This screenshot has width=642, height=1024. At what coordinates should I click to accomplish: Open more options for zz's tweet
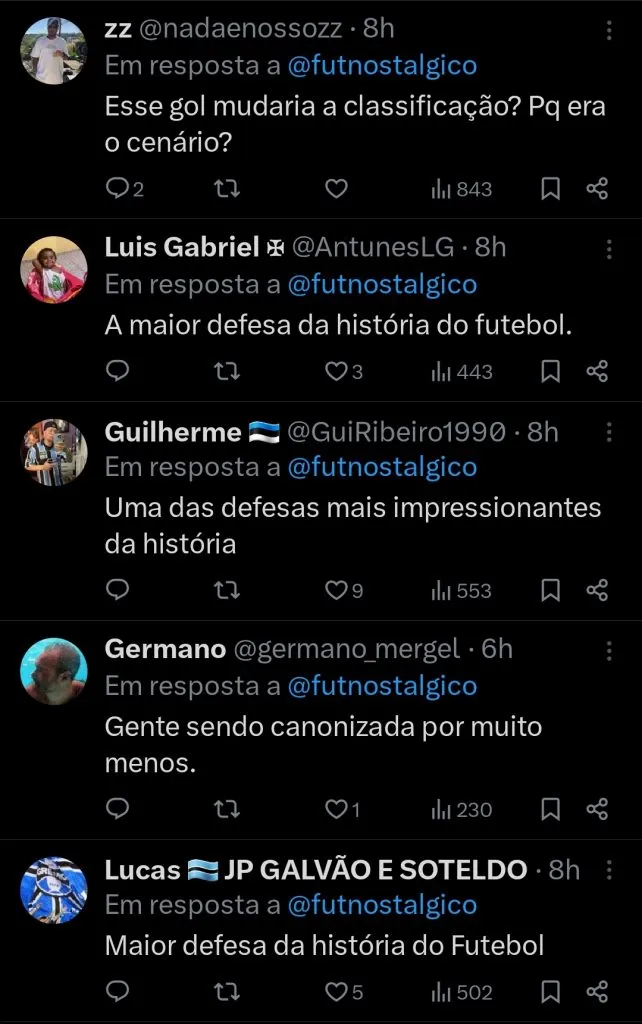610,32
